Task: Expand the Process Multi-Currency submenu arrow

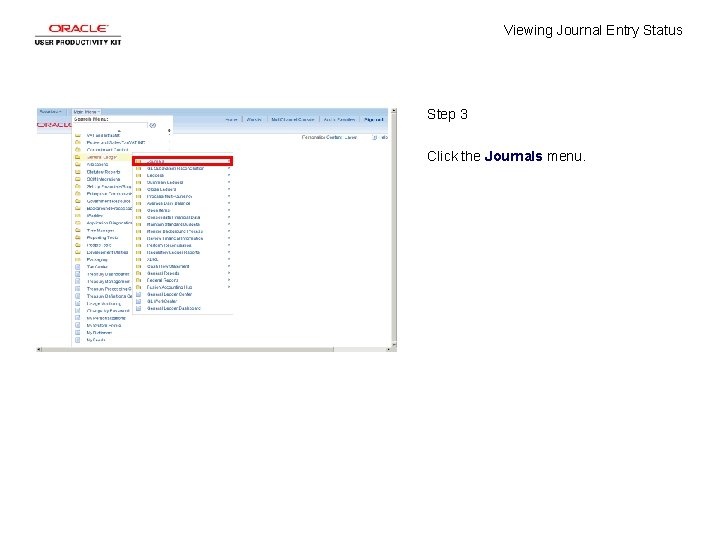Action: click(x=228, y=196)
